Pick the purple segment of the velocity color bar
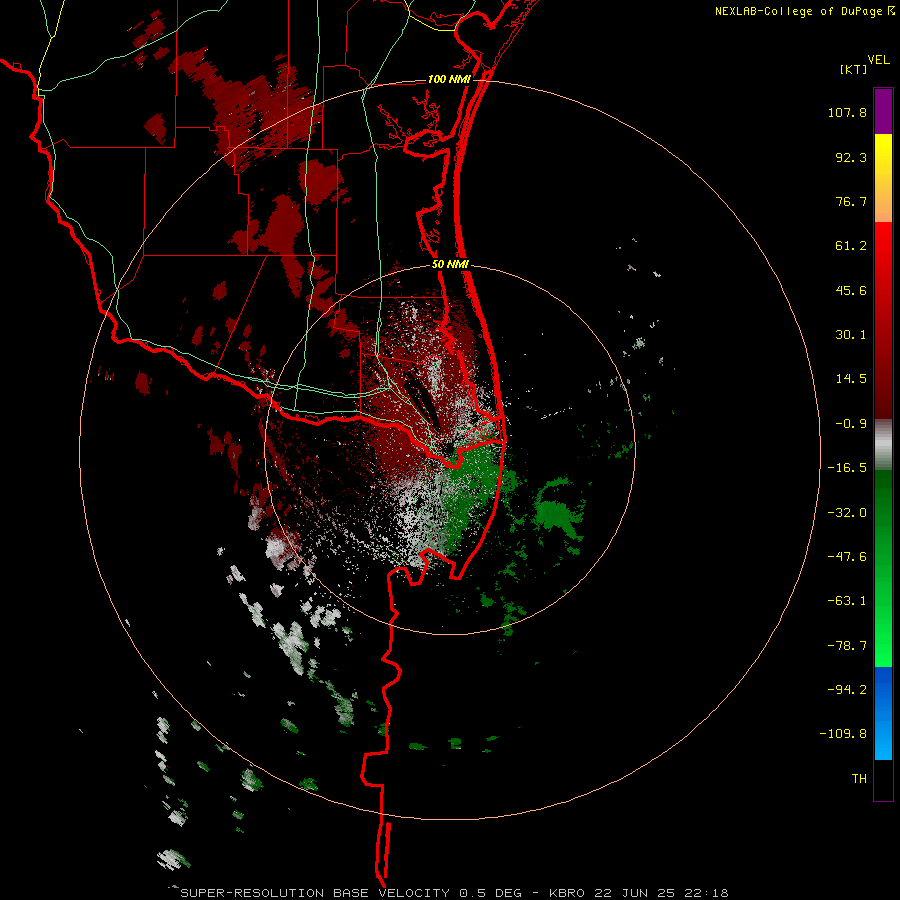This screenshot has height=900, width=900. coord(883,111)
